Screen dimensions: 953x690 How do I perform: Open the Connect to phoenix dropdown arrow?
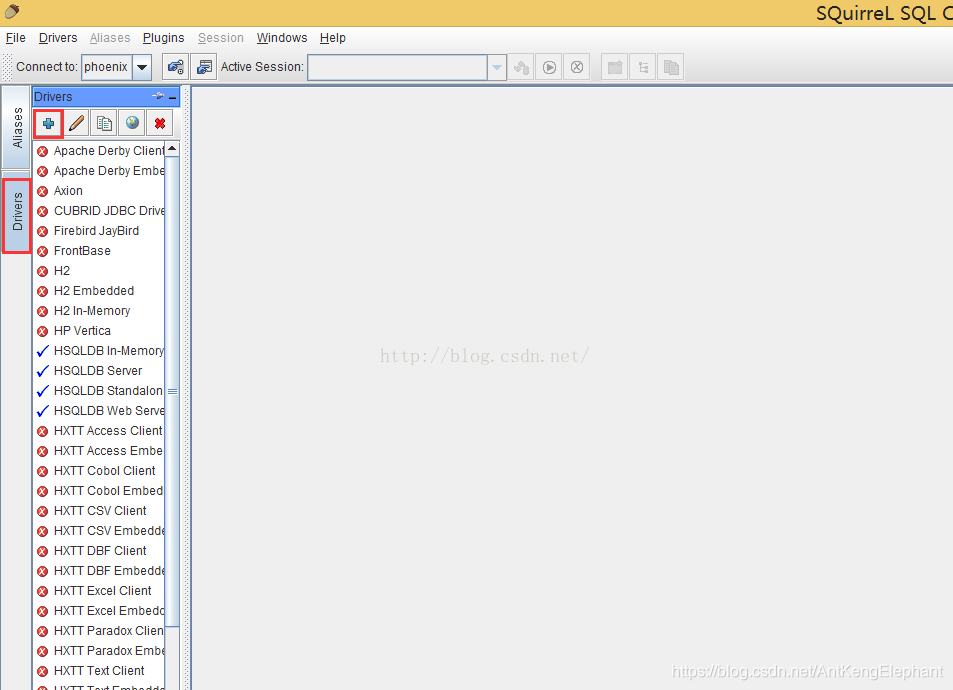click(x=142, y=67)
